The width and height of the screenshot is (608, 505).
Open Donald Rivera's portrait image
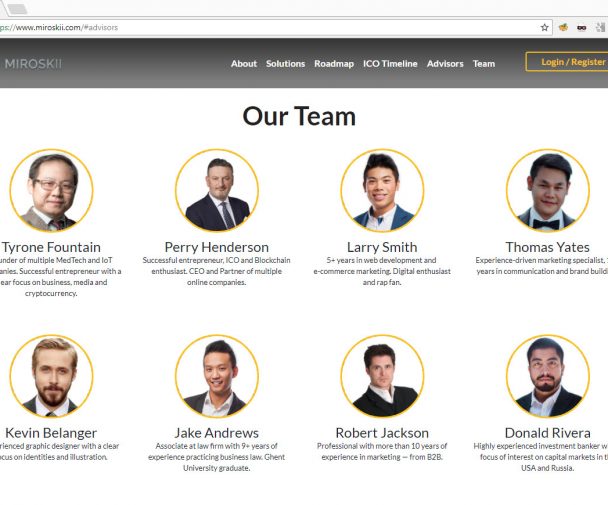click(548, 376)
